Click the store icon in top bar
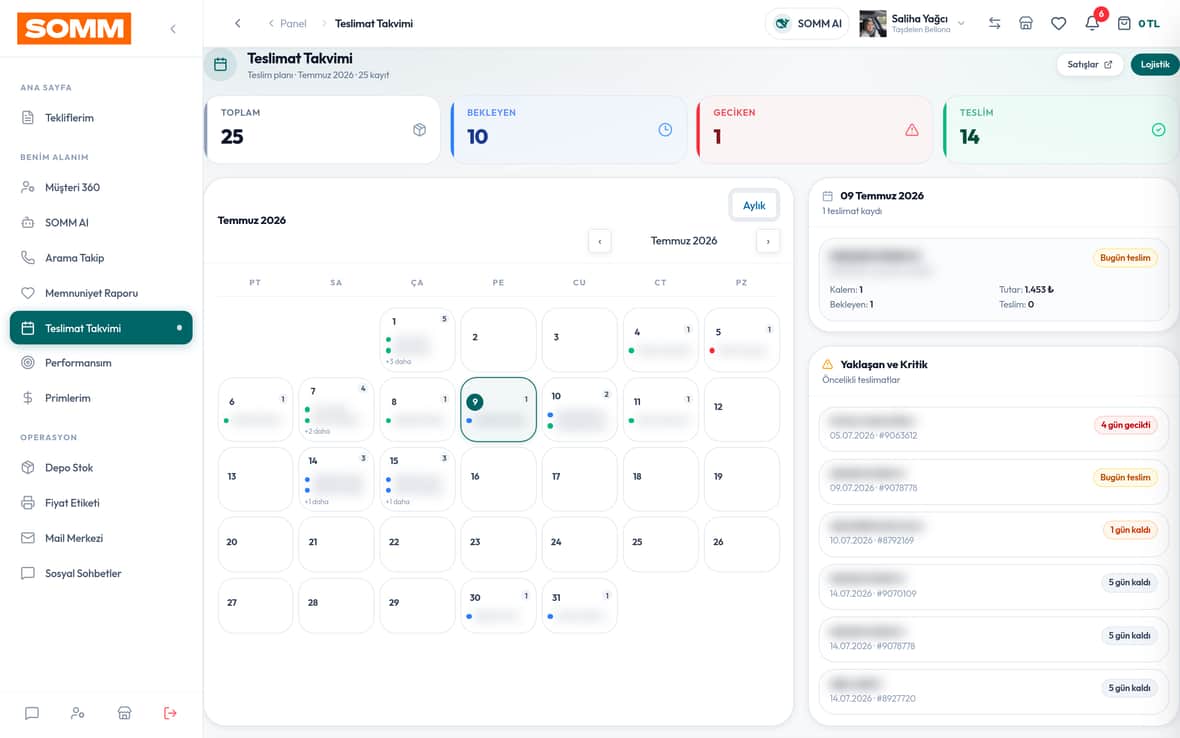 [x=1026, y=23]
